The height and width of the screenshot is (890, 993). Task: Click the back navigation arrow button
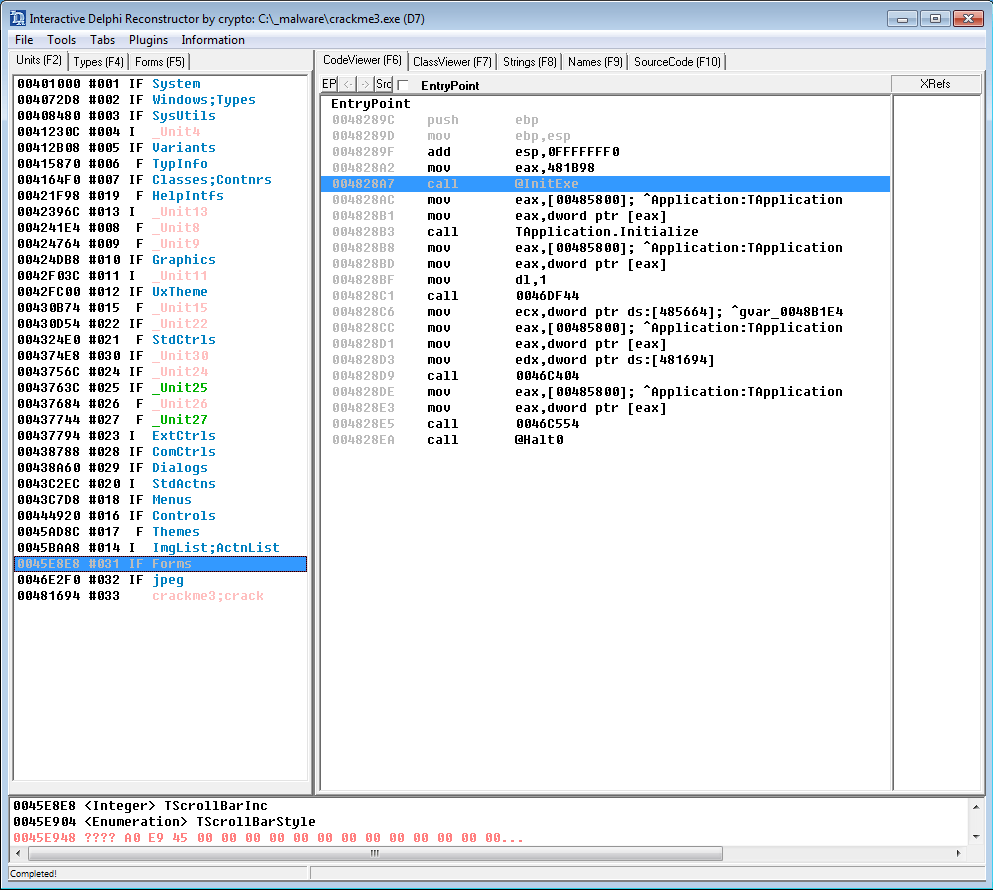[348, 85]
